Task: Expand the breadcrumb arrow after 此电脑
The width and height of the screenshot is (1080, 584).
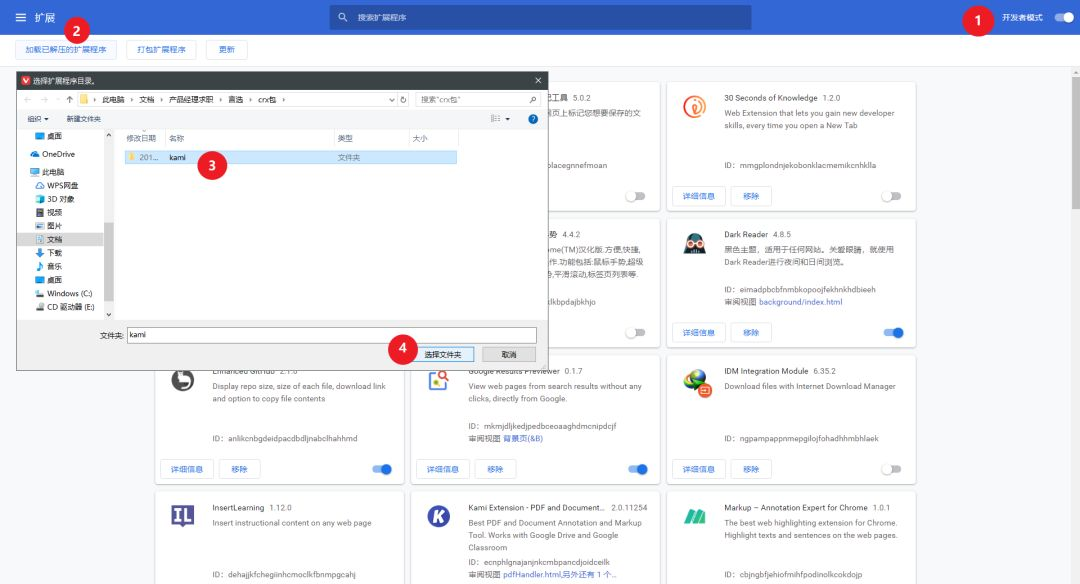Action: coord(132,100)
